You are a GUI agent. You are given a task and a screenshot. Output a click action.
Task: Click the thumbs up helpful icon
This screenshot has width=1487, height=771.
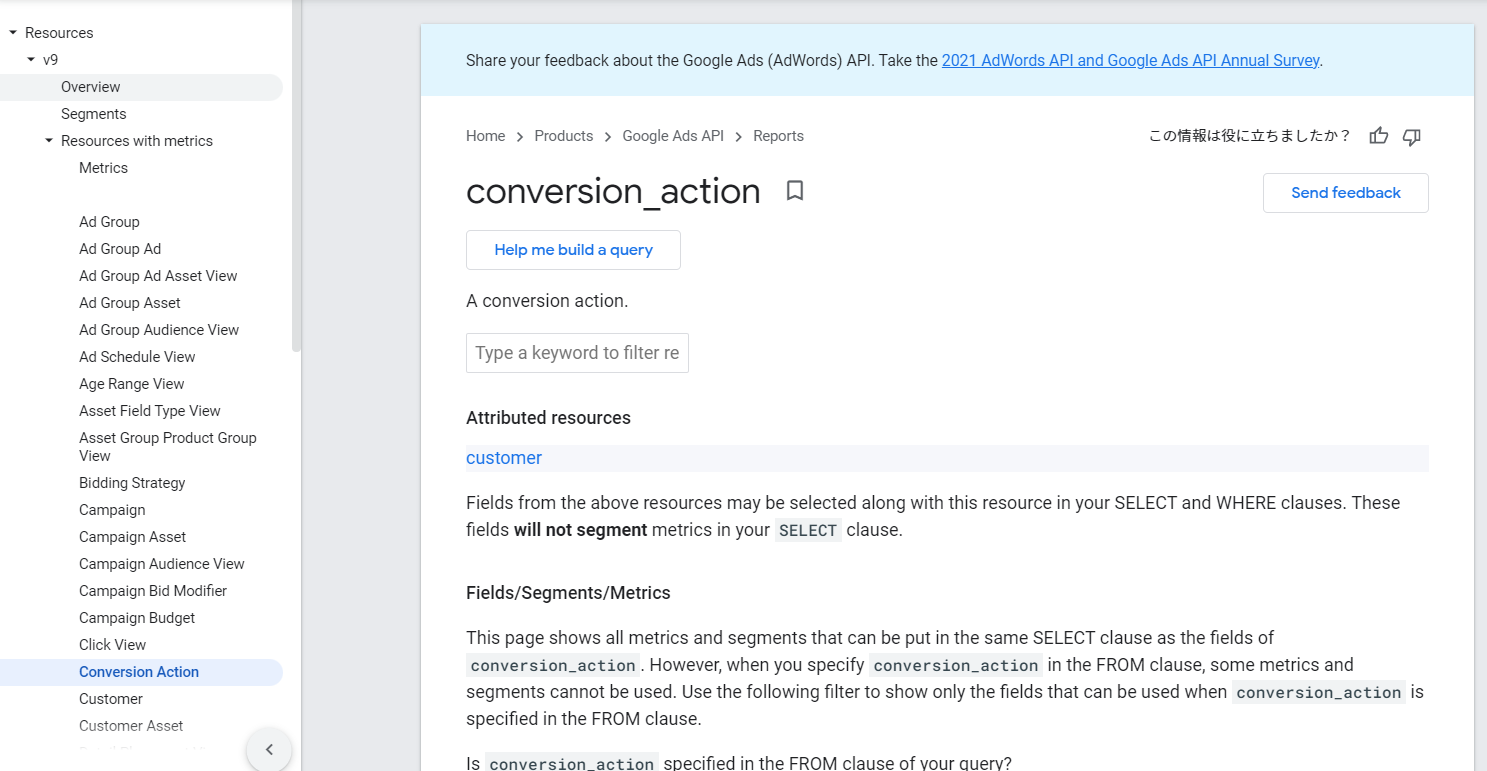click(1379, 136)
